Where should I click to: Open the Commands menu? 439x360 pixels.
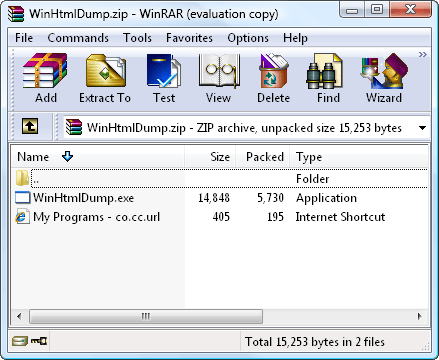tap(78, 38)
